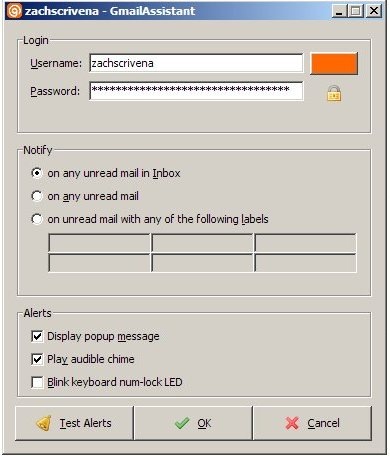Screen dimensions: 390x456
Task: Focus the Password input field
Action: [196, 91]
